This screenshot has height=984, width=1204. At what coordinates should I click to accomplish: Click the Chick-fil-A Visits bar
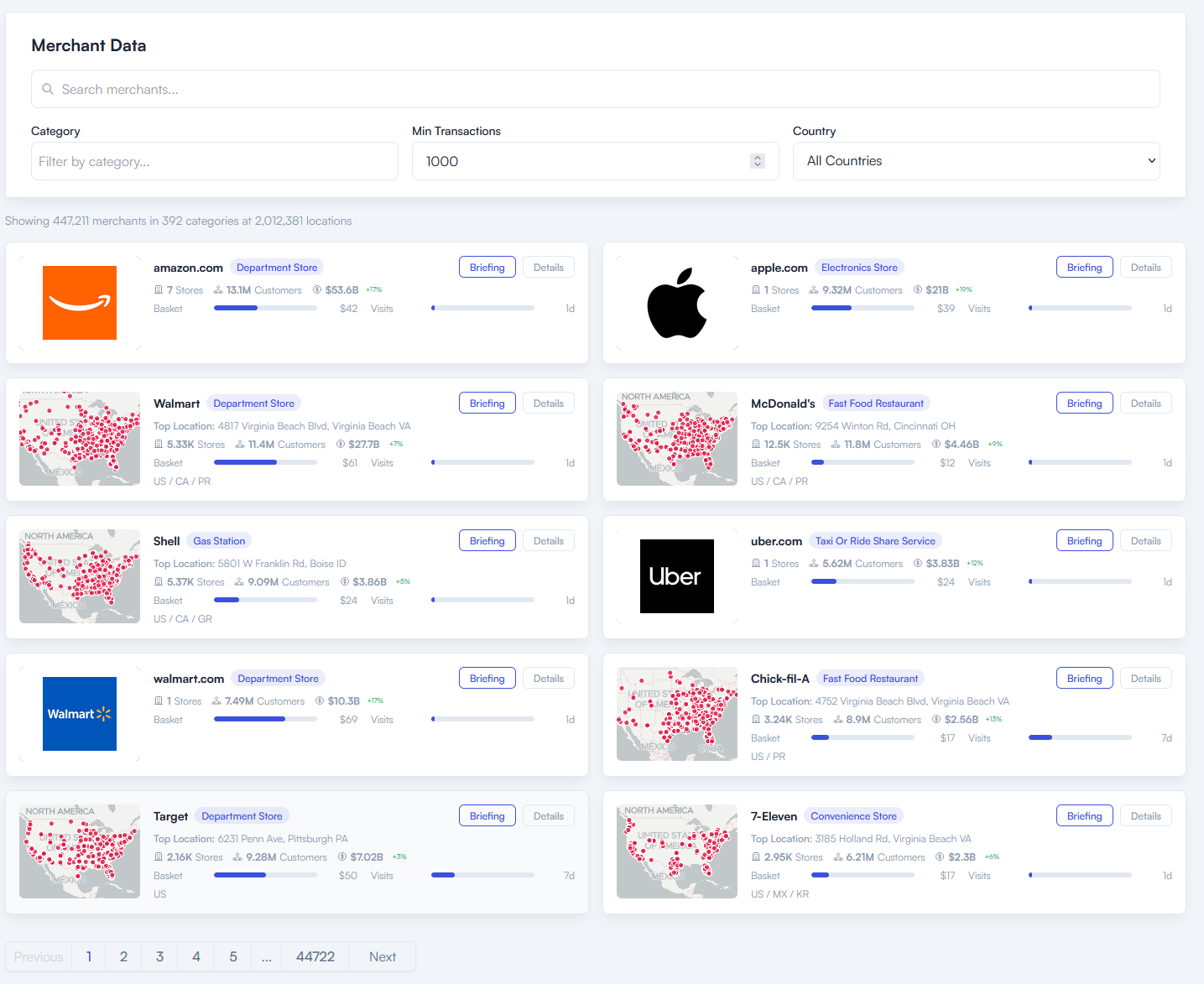[x=1080, y=737]
